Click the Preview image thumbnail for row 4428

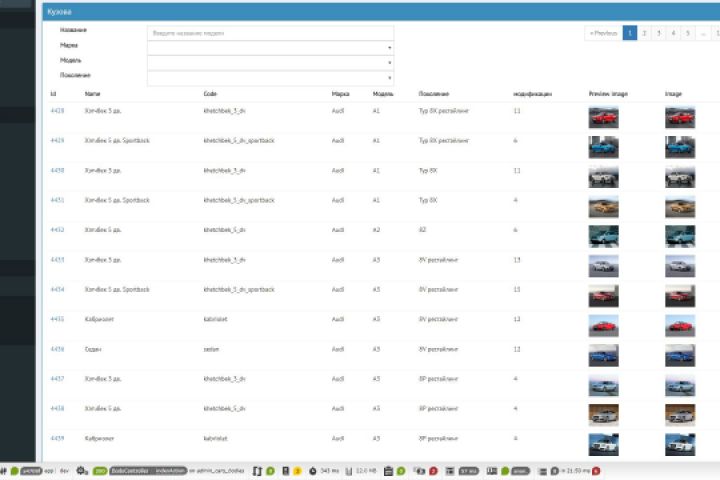tap(603, 118)
